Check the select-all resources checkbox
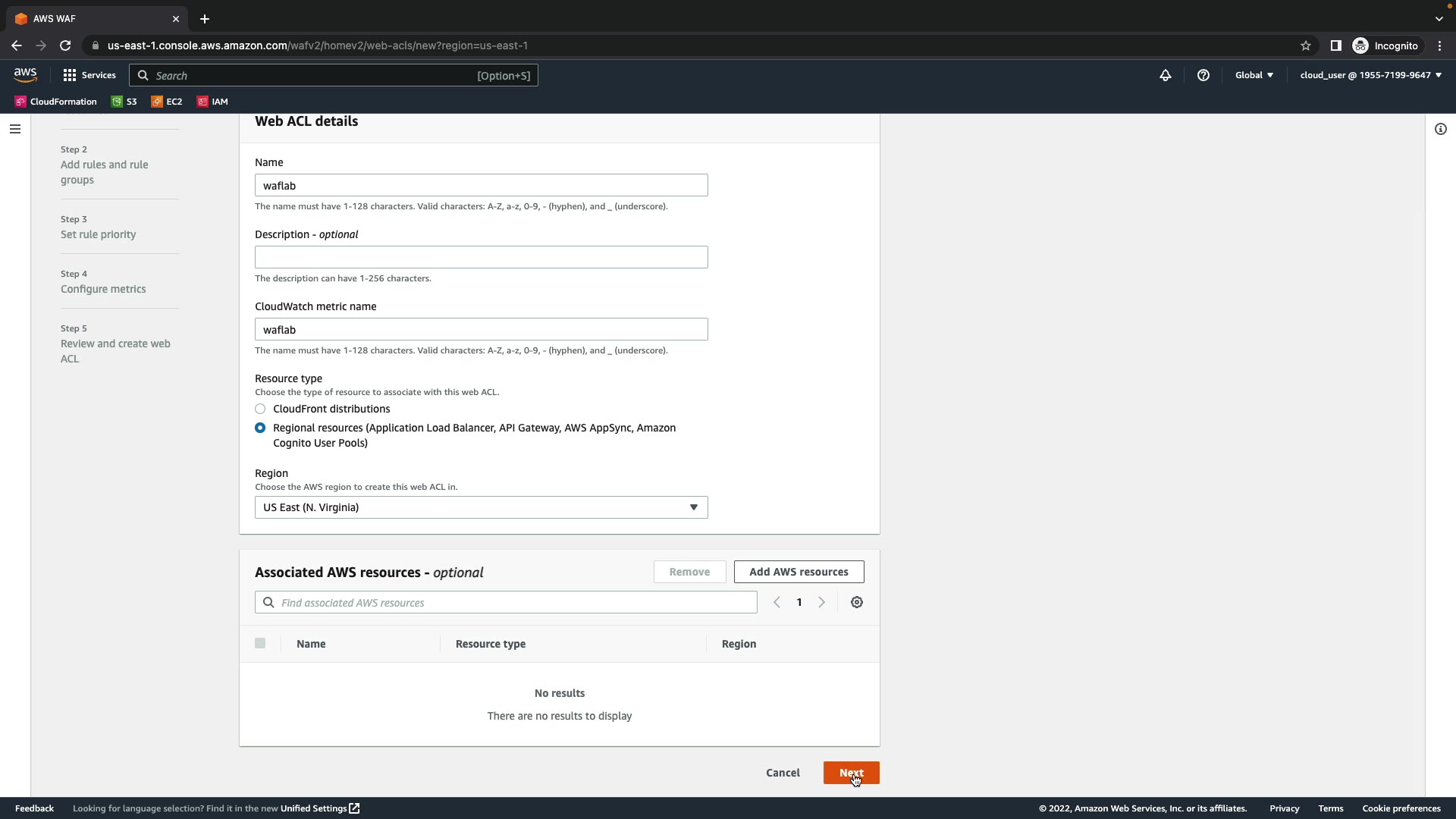 tap(260, 643)
